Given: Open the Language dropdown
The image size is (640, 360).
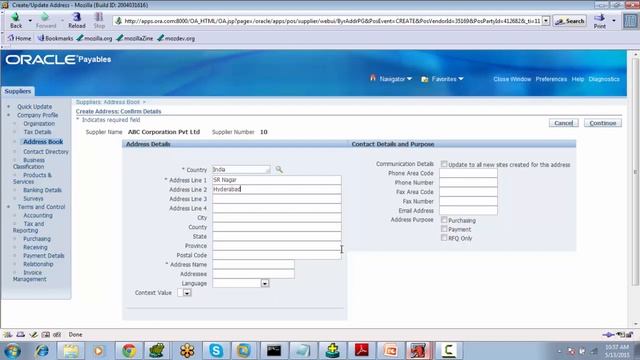Looking at the screenshot, I should click(240, 283).
